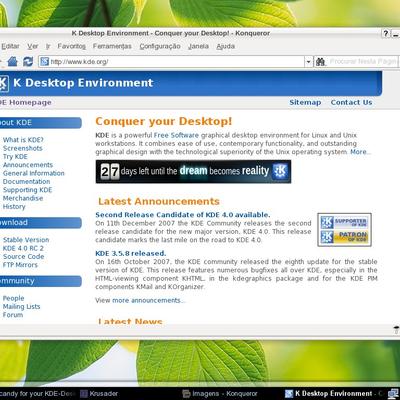This screenshot has height=400, width=400.
Task: Open the Supporting KDE link
Action: tap(28, 190)
